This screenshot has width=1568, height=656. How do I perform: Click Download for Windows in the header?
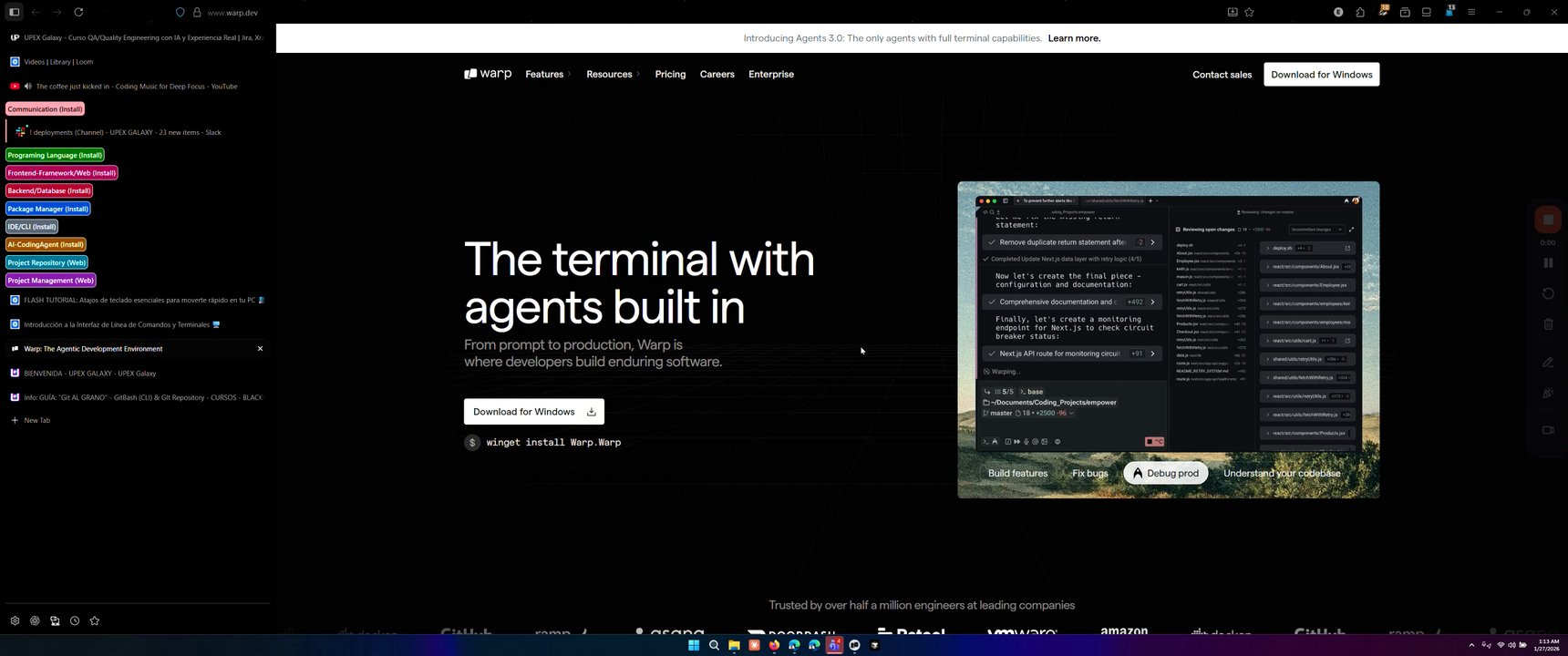[1322, 75]
